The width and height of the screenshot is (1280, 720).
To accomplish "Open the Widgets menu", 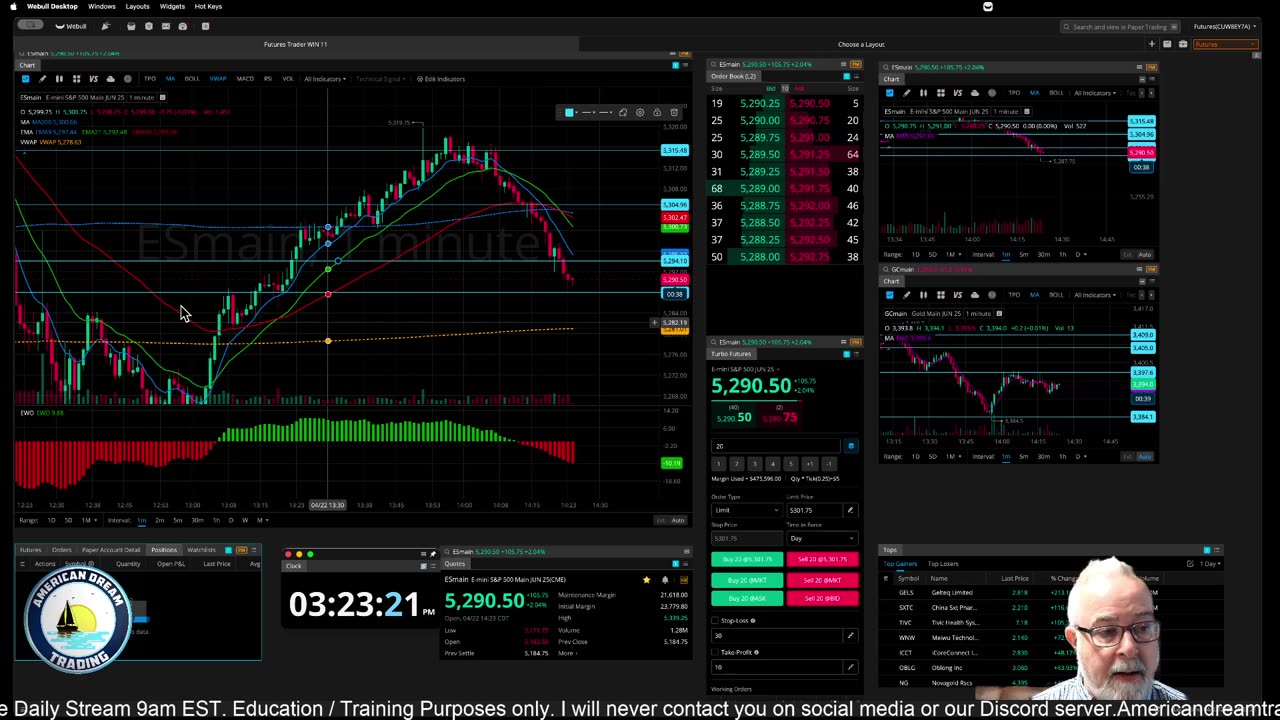I will (x=172, y=6).
